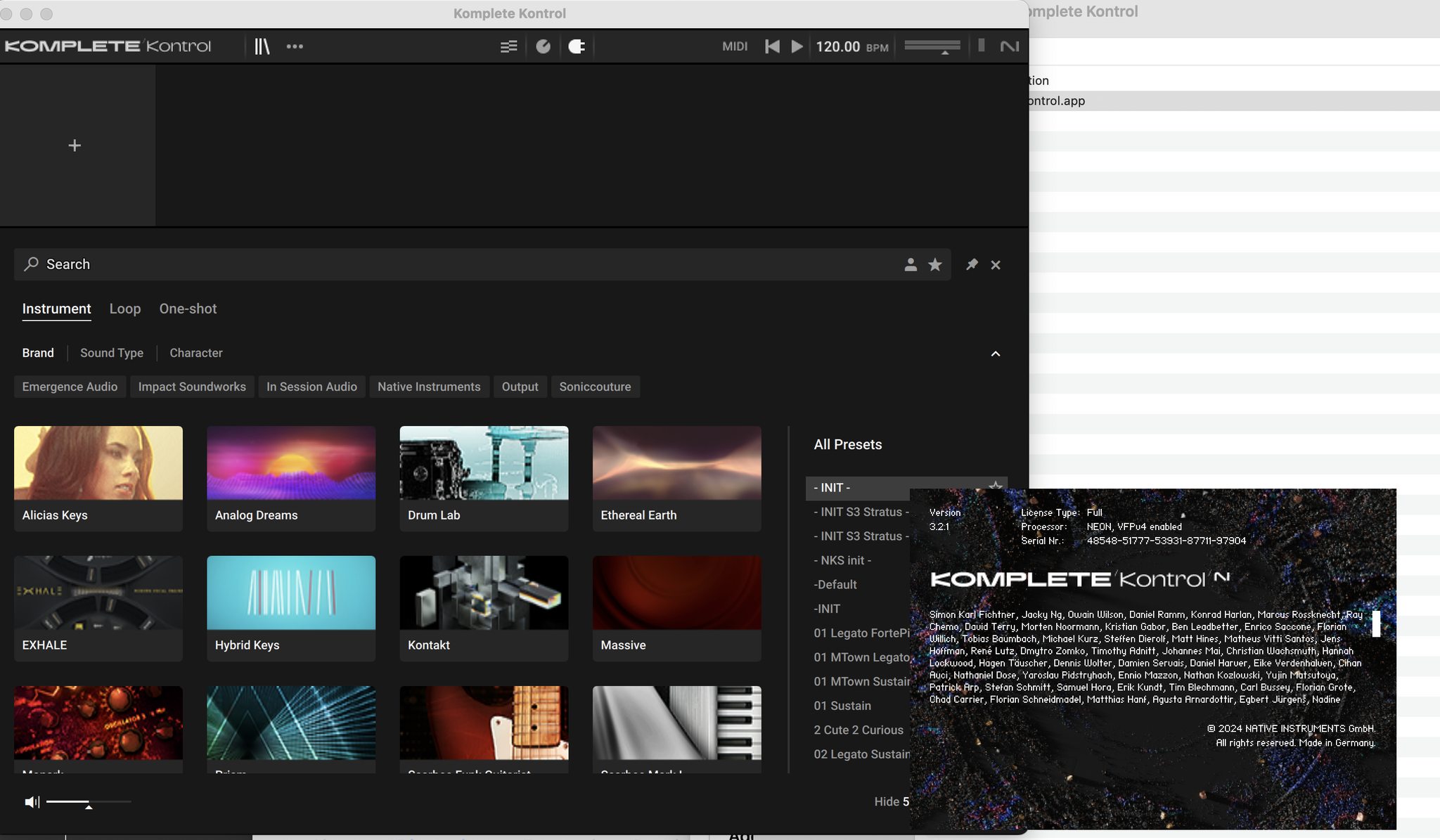Viewport: 1440px width, 840px height.
Task: Select the '- INIT -' preset
Action: pos(858,488)
